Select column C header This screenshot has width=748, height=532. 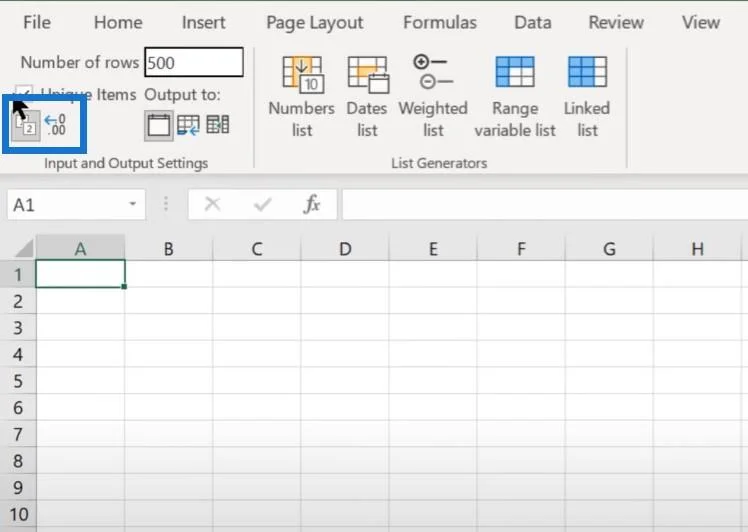257,249
